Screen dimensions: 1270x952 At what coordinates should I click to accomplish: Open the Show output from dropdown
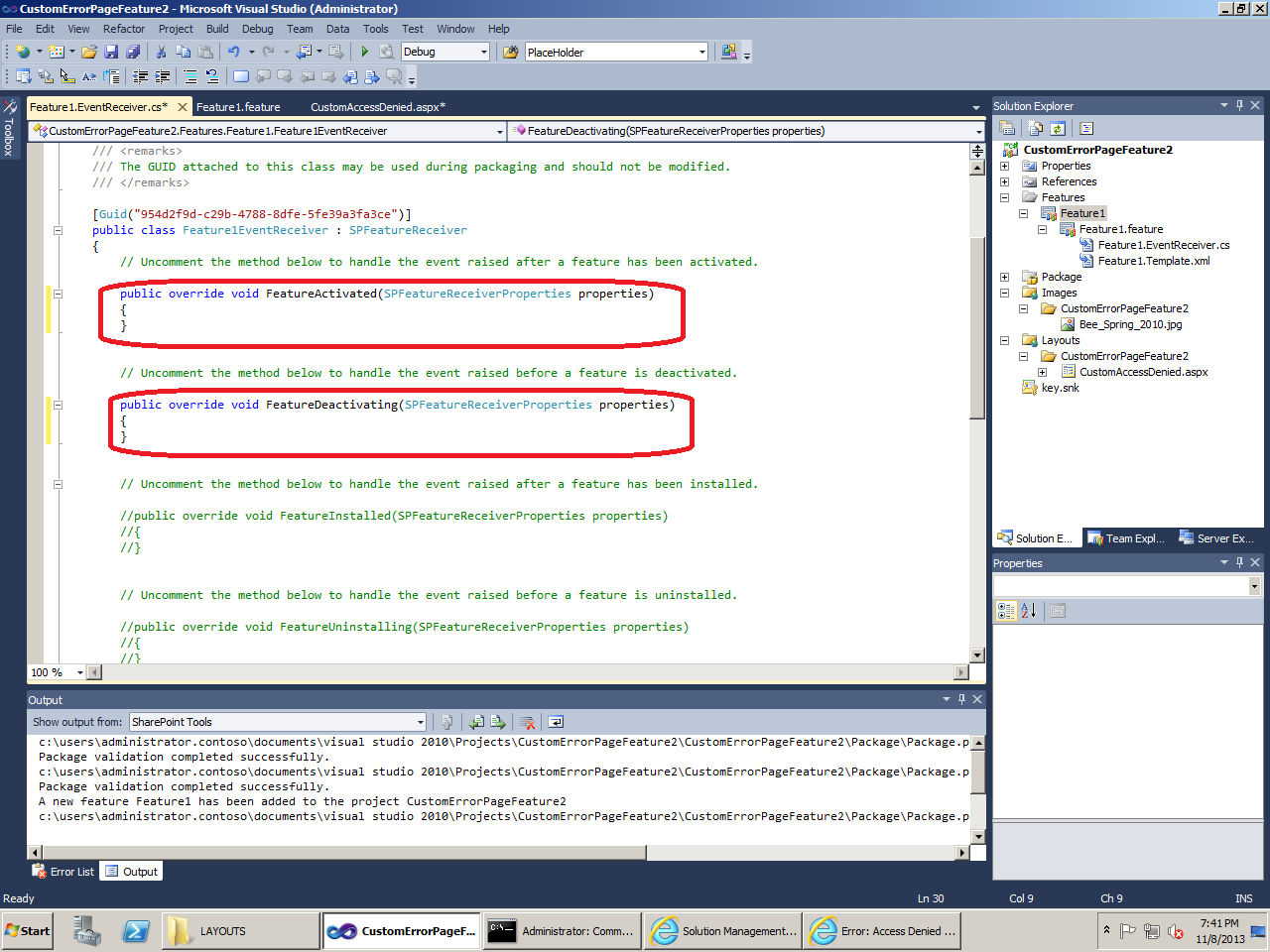coord(421,722)
